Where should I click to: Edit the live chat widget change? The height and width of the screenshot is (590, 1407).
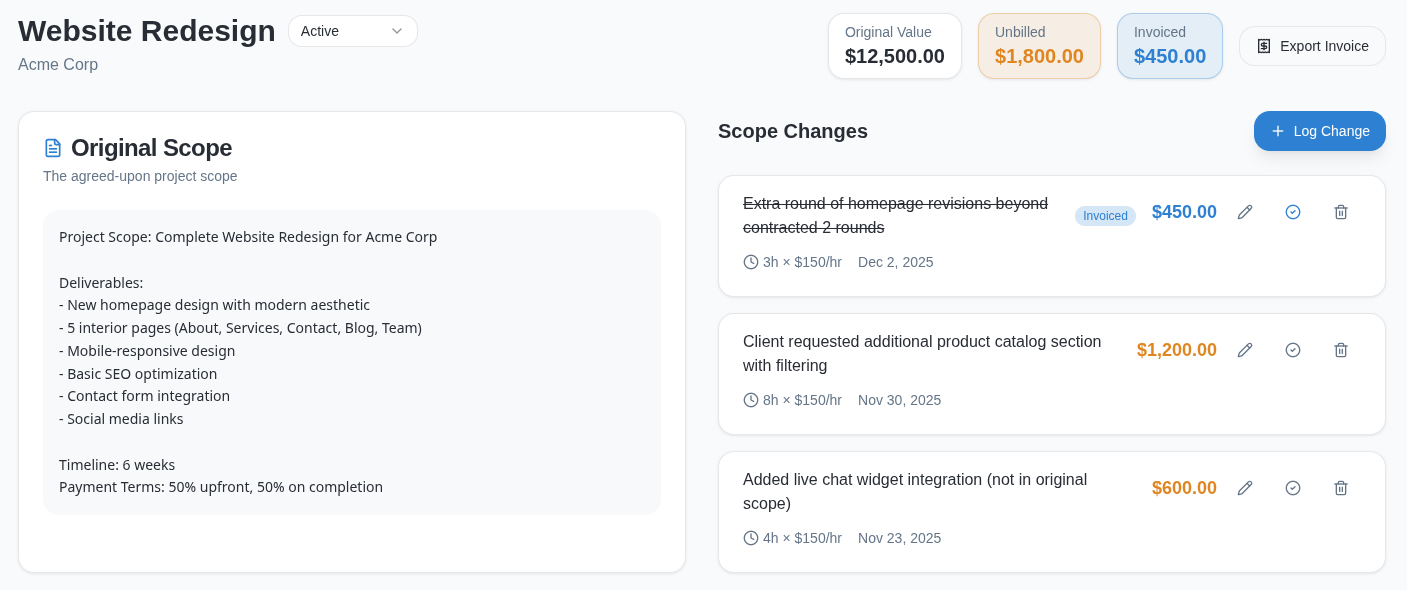[1245, 488]
